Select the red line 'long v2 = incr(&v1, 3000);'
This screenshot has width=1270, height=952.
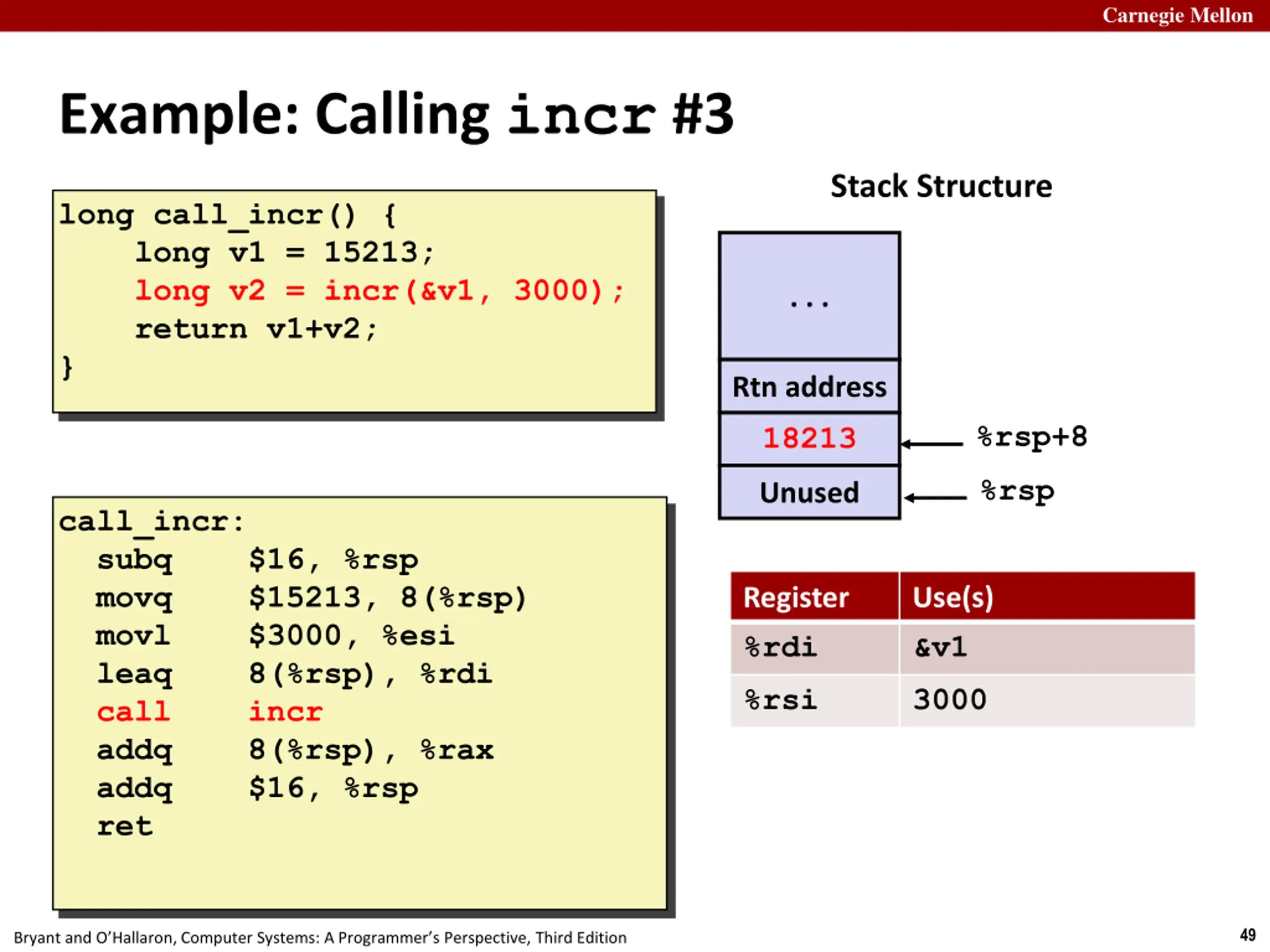coord(379,291)
